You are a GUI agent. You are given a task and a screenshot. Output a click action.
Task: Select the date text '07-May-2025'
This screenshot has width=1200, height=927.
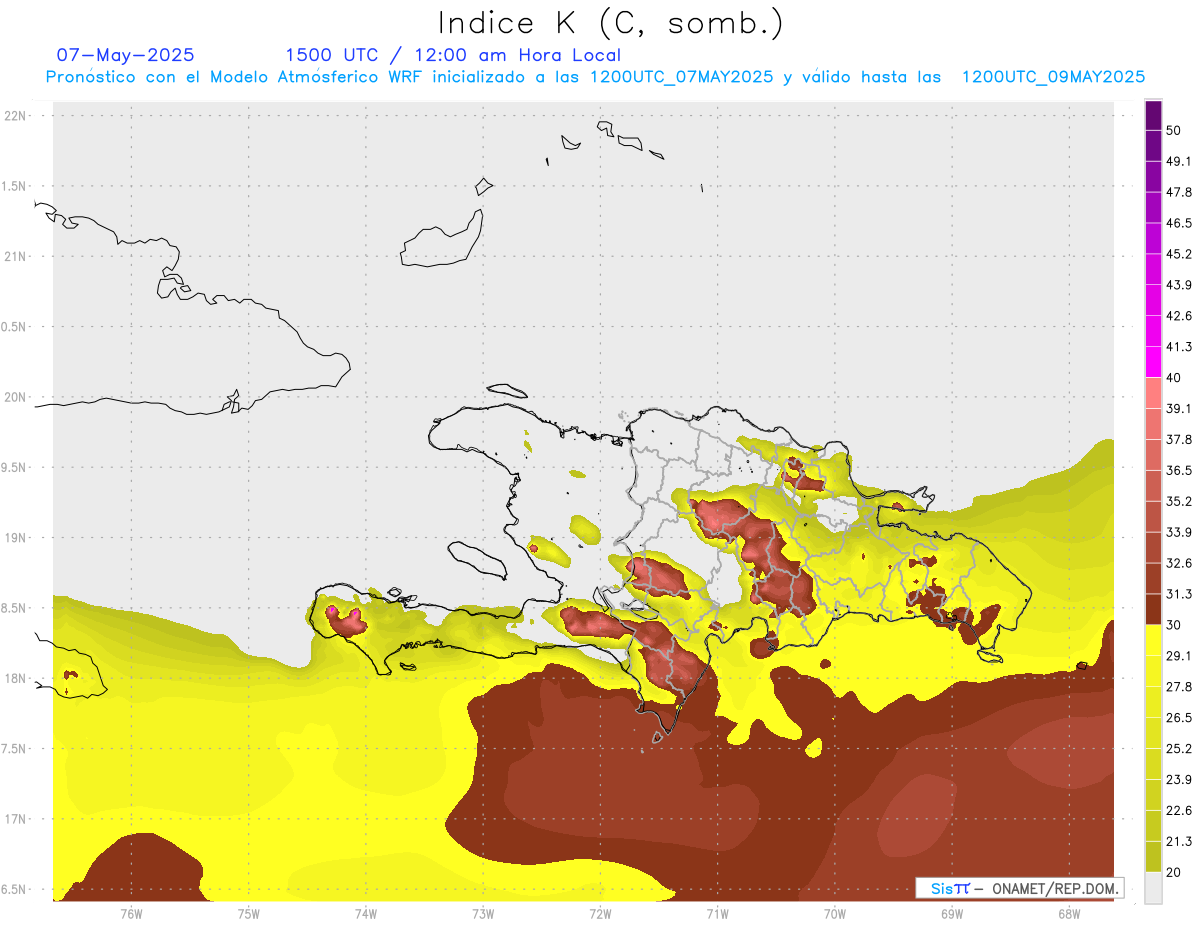pyautogui.click(x=125, y=55)
